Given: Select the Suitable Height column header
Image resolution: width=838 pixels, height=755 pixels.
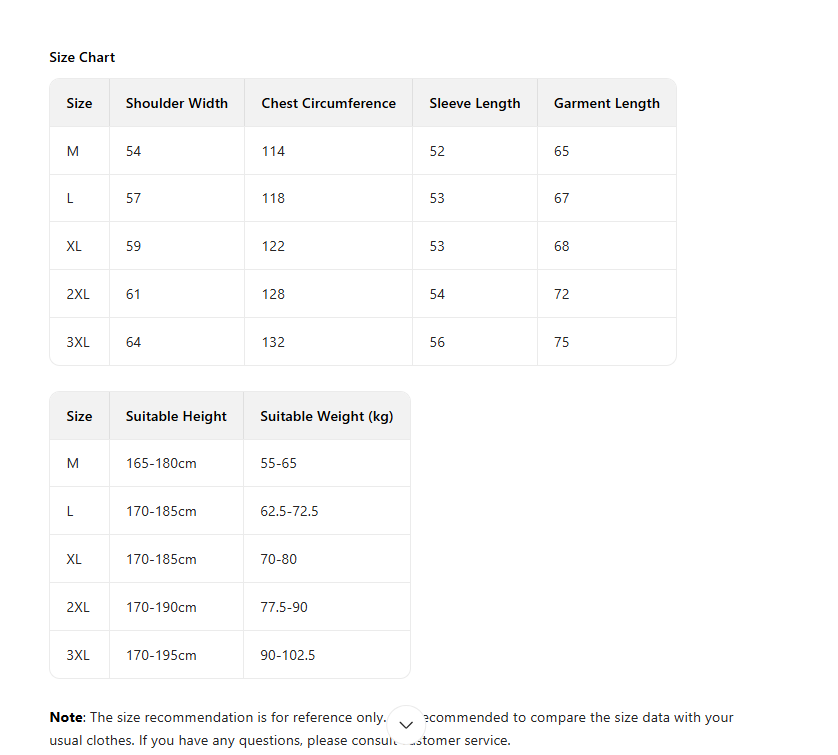Looking at the screenshot, I should (176, 416).
